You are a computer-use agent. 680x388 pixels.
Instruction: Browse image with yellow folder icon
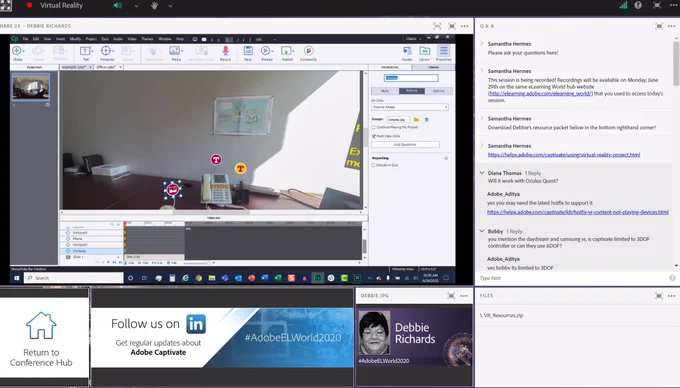tap(416, 119)
